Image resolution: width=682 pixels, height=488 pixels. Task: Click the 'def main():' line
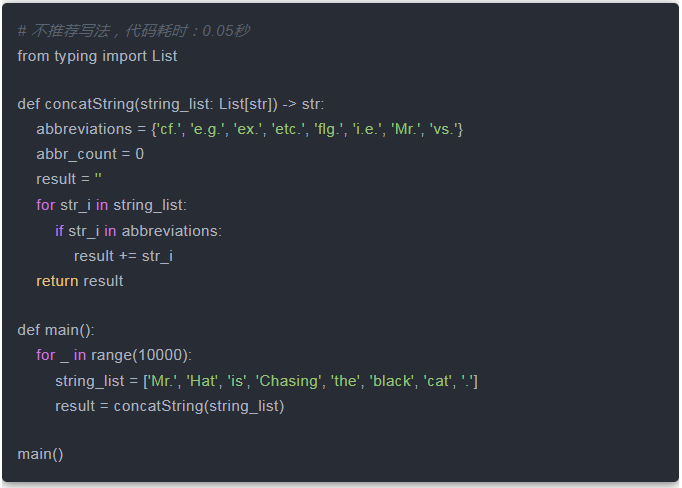[x=56, y=330]
